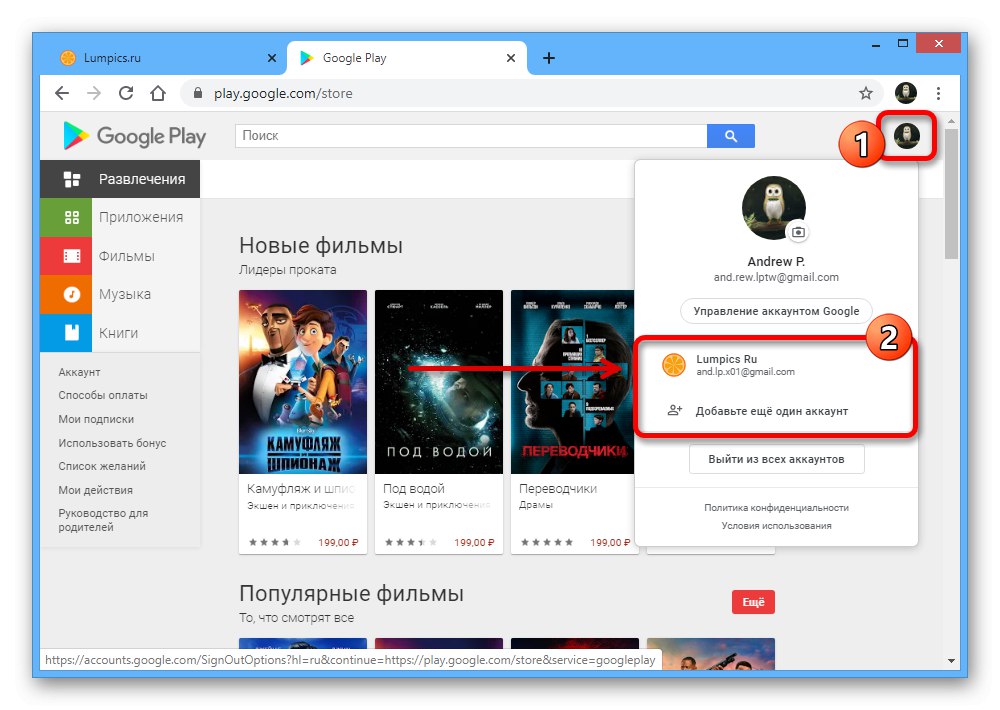Click the red Movies film icon
Screen dimensions: 1000x710
pos(71,256)
